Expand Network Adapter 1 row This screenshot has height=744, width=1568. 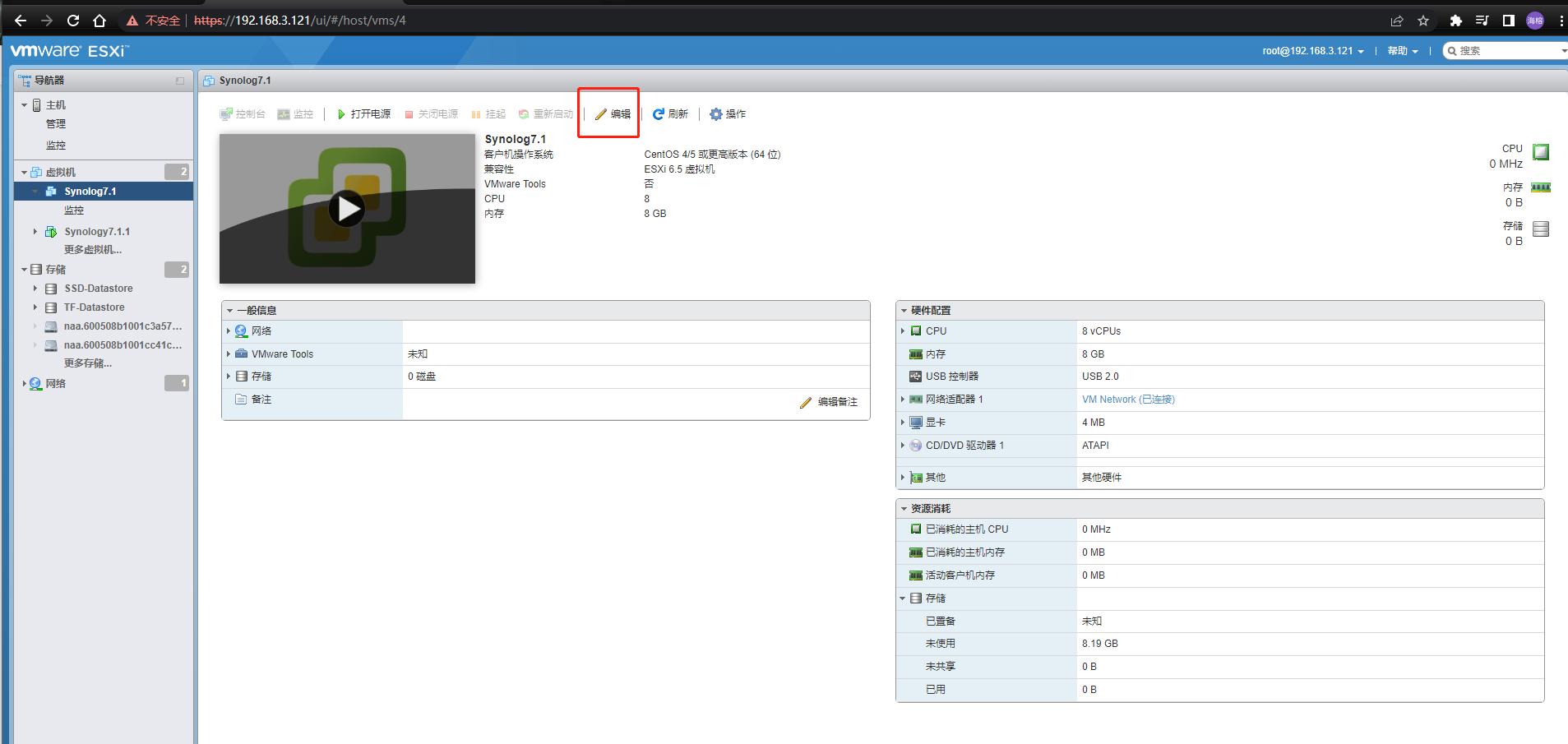[903, 400]
